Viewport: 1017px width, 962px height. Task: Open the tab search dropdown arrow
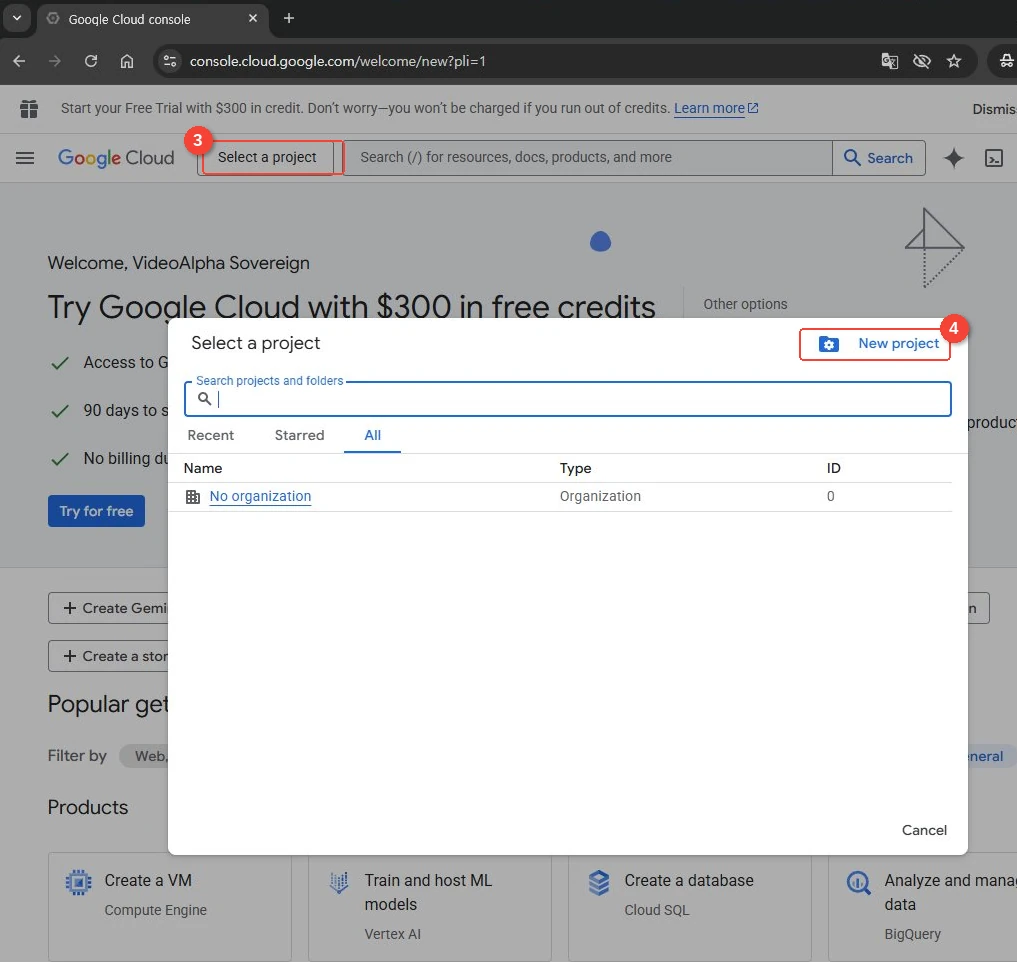point(18,18)
